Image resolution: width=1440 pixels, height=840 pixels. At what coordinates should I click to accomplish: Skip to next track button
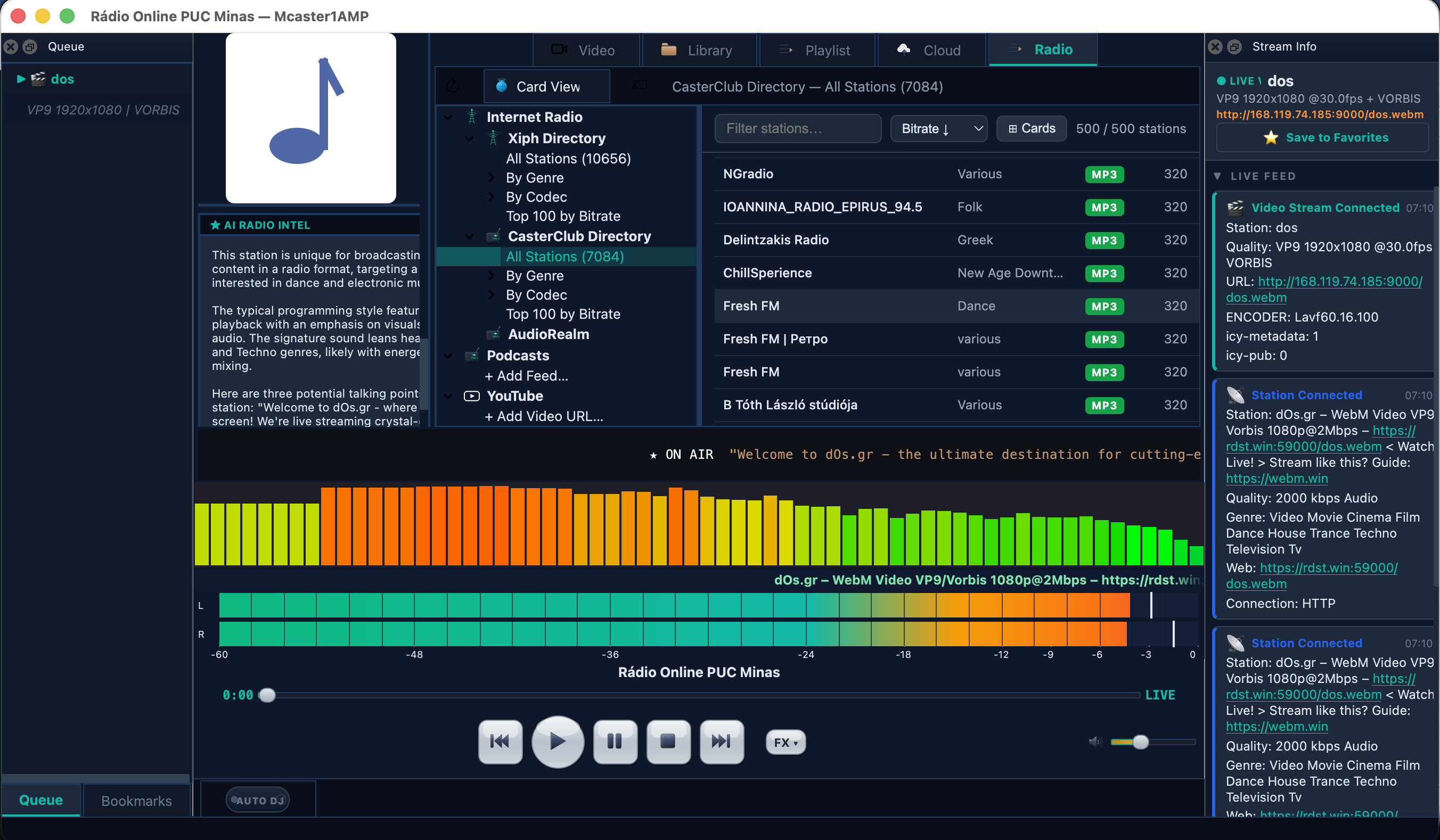(x=721, y=741)
